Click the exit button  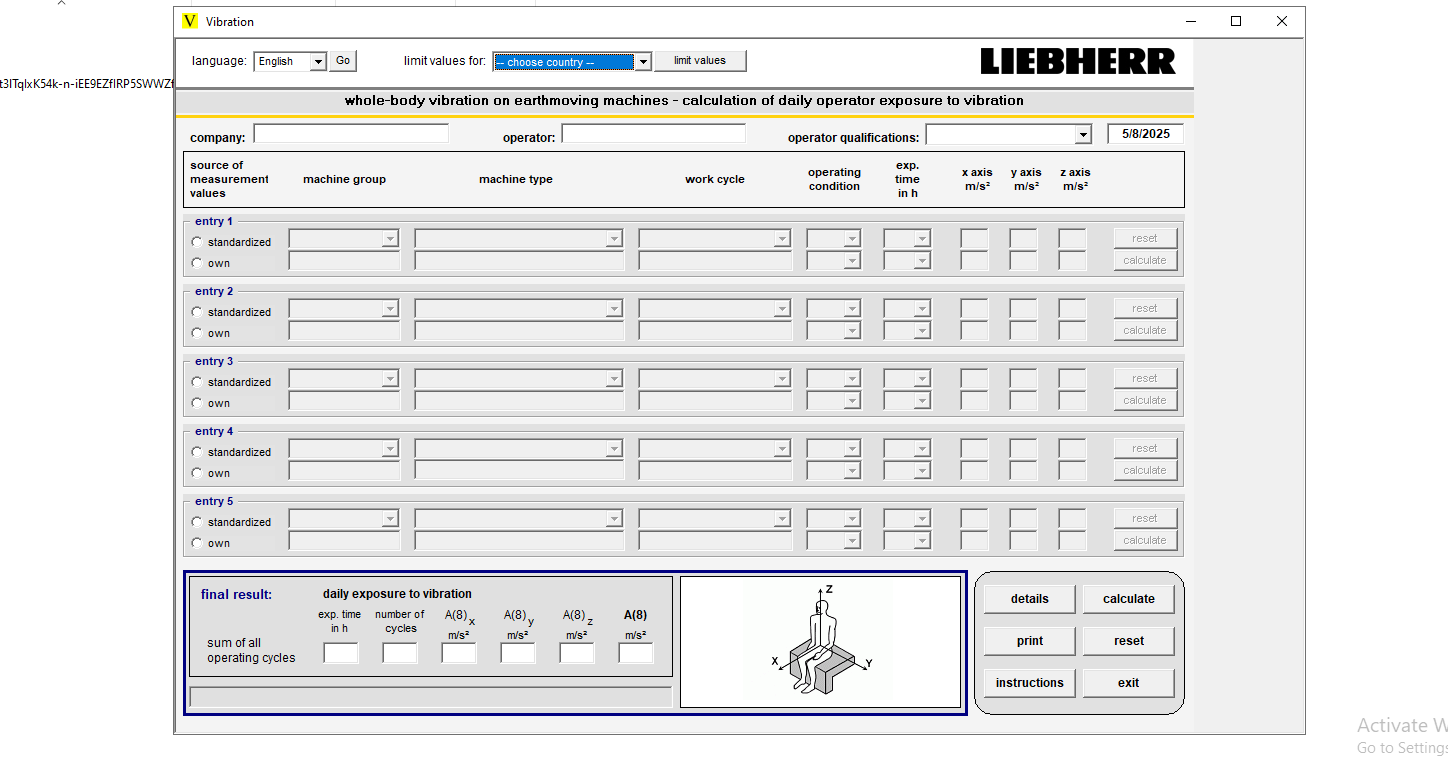1129,683
